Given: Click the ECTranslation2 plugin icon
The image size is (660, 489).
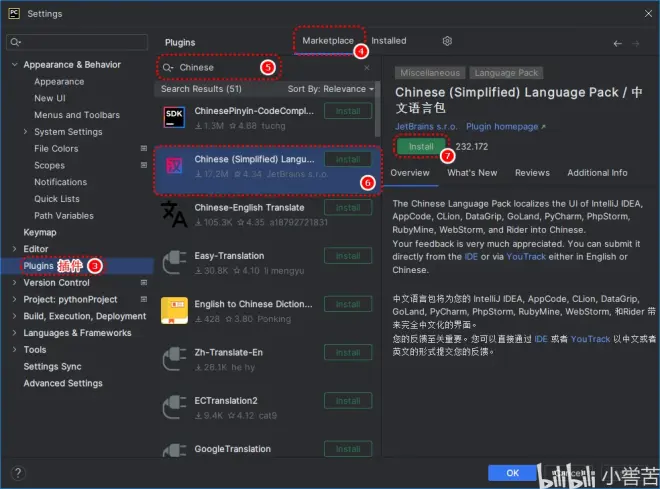Looking at the screenshot, I should point(174,407).
